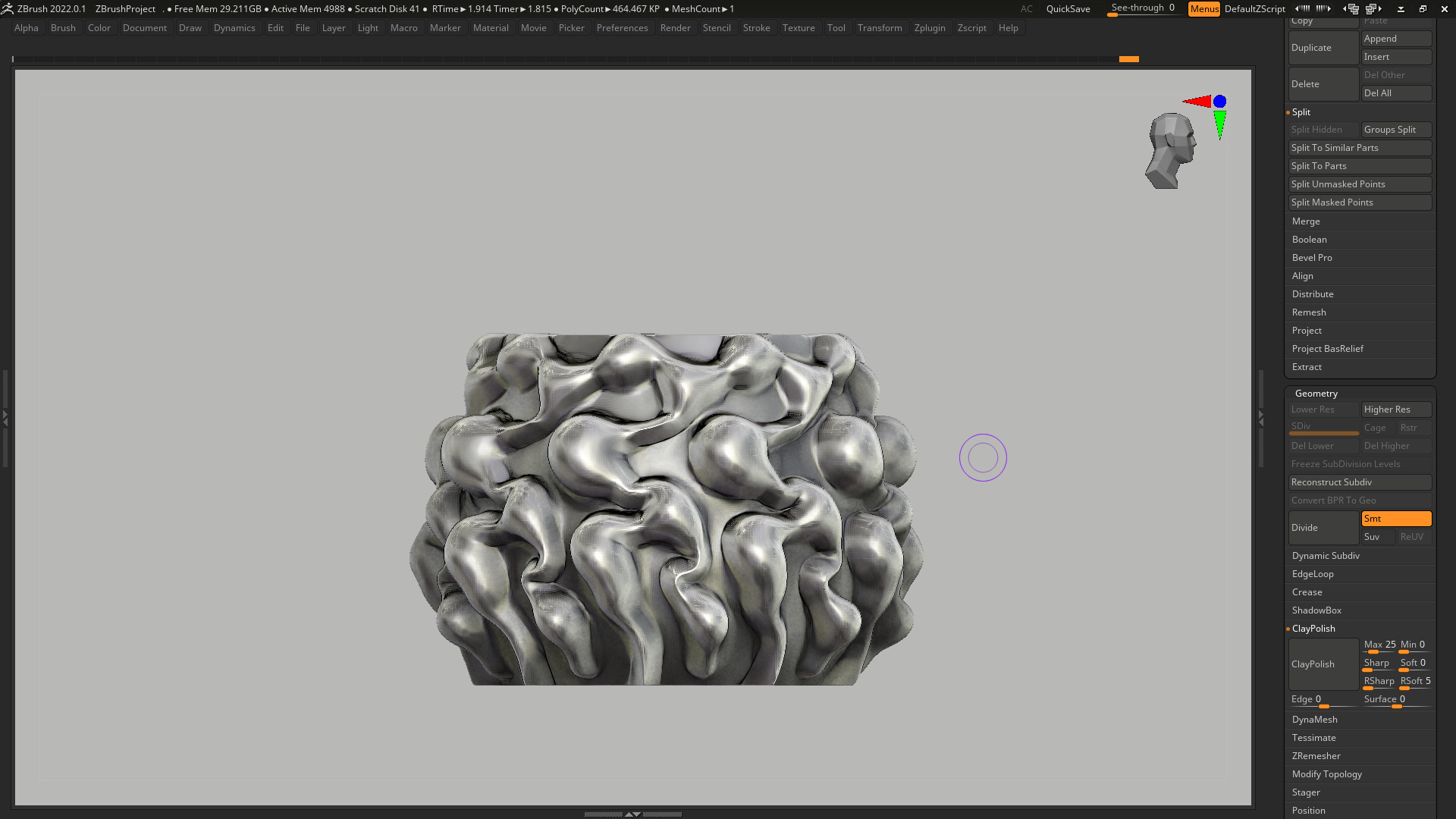Click the ZBrush logo icon in title bar

tap(7, 8)
